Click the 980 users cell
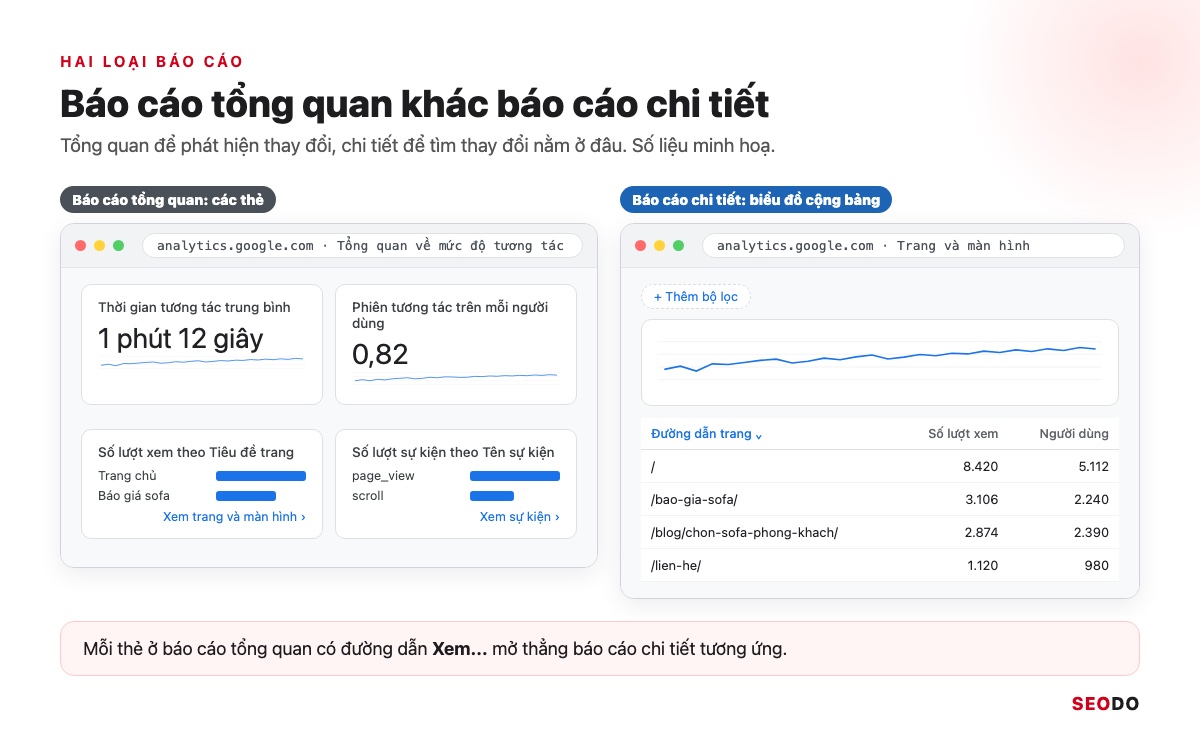This screenshot has width=1200, height=736. [x=1096, y=565]
